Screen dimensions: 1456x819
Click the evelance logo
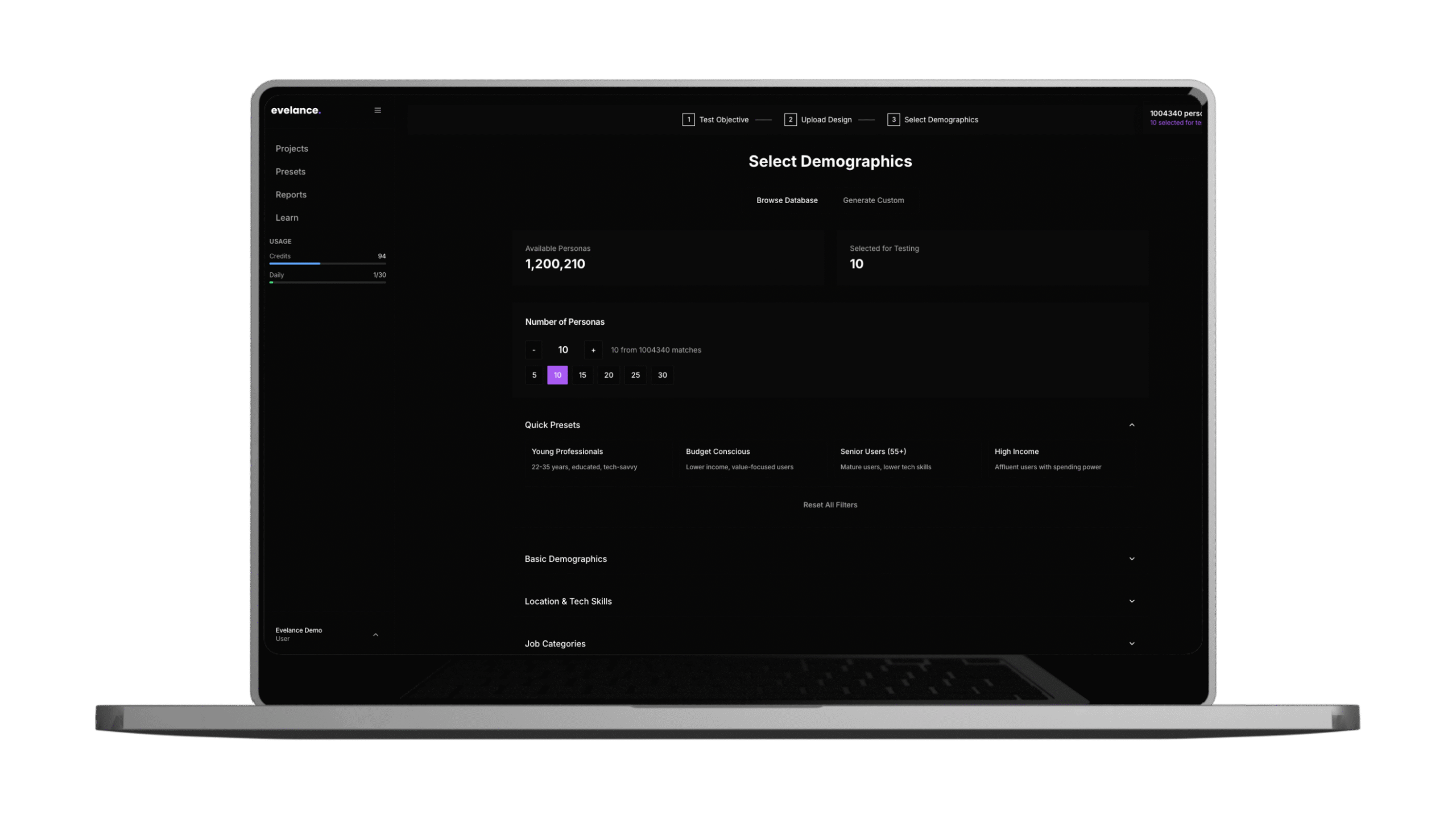click(x=296, y=110)
